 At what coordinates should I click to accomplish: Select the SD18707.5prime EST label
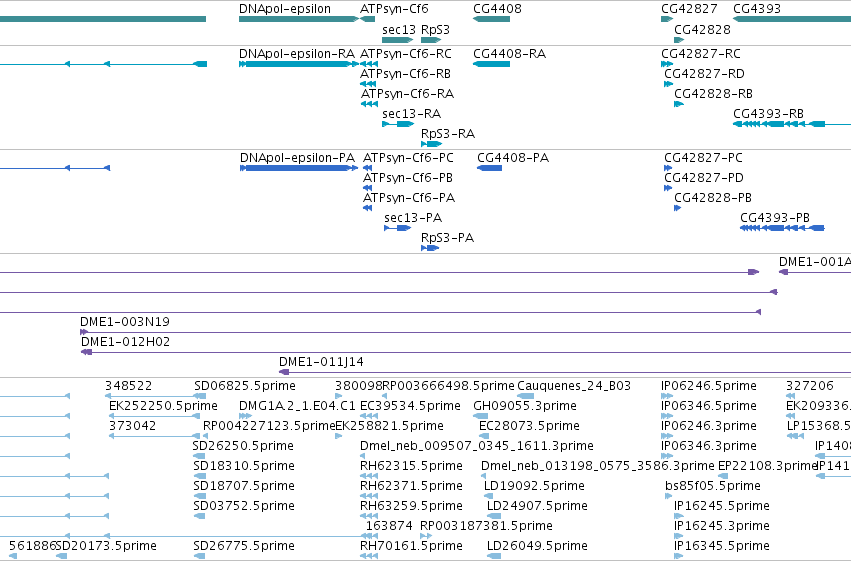click(x=244, y=487)
